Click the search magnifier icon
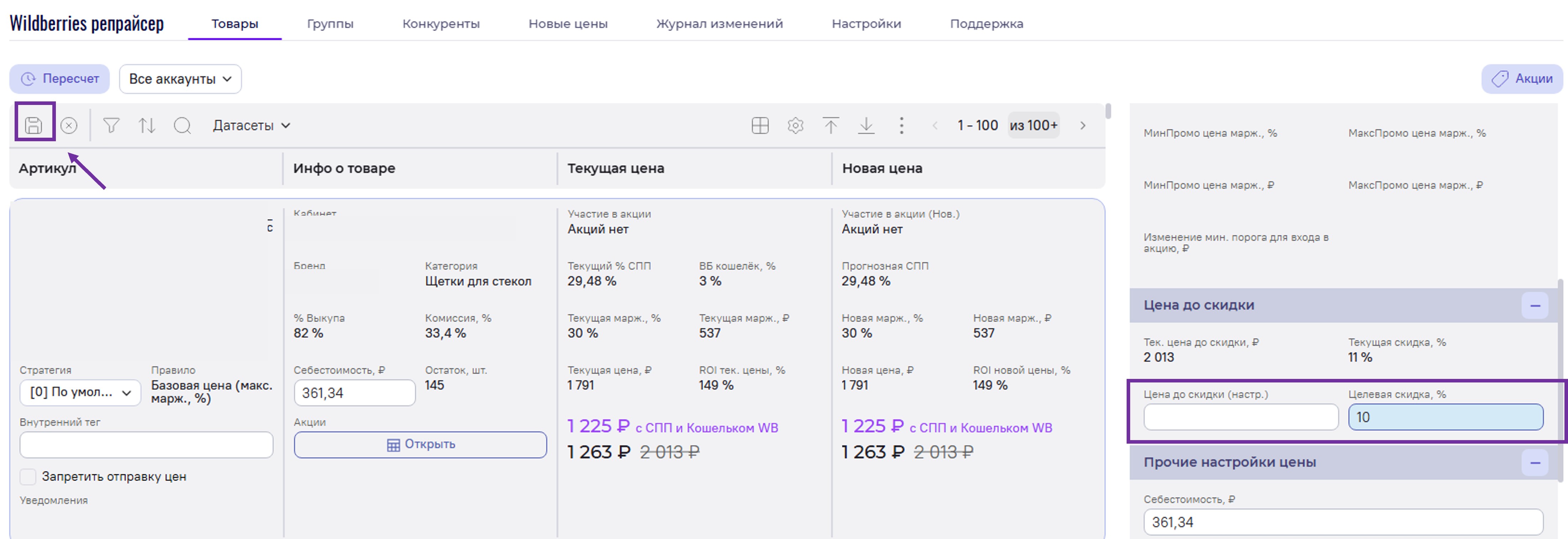 182,125
